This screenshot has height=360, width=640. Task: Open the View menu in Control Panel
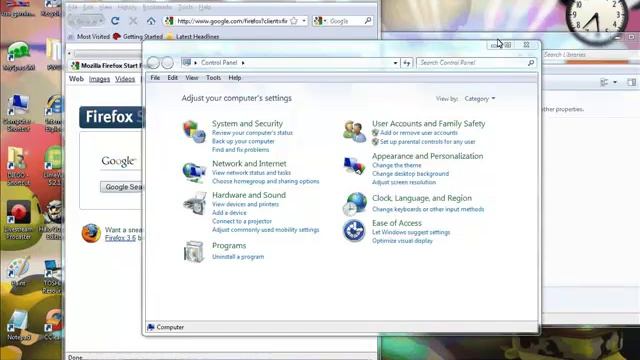click(191, 78)
